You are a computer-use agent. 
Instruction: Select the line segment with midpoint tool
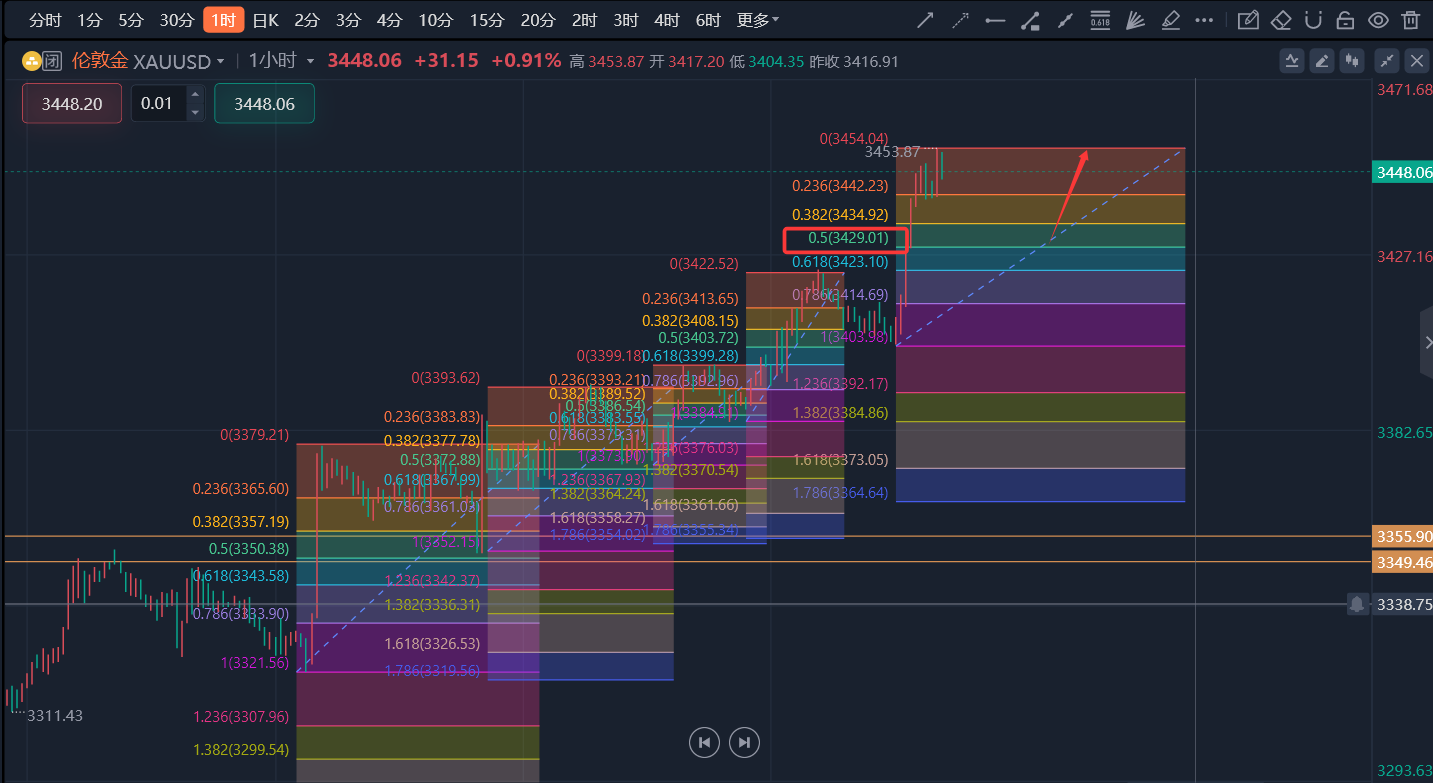tap(1066, 20)
